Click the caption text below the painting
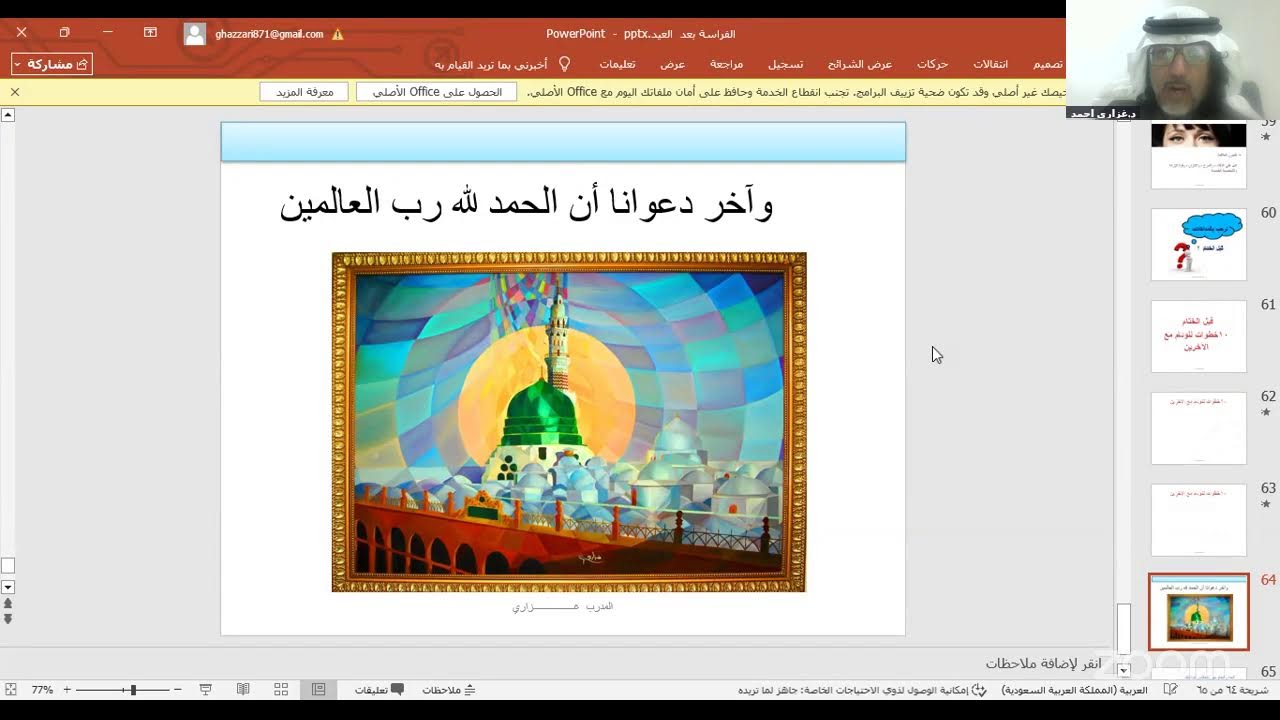Image resolution: width=1280 pixels, height=720 pixels. click(x=562, y=606)
